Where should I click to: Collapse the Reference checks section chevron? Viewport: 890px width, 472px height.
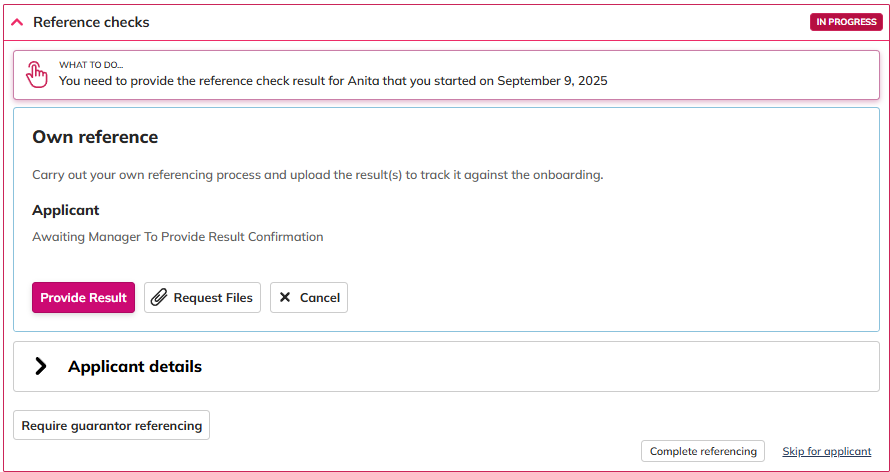17,23
